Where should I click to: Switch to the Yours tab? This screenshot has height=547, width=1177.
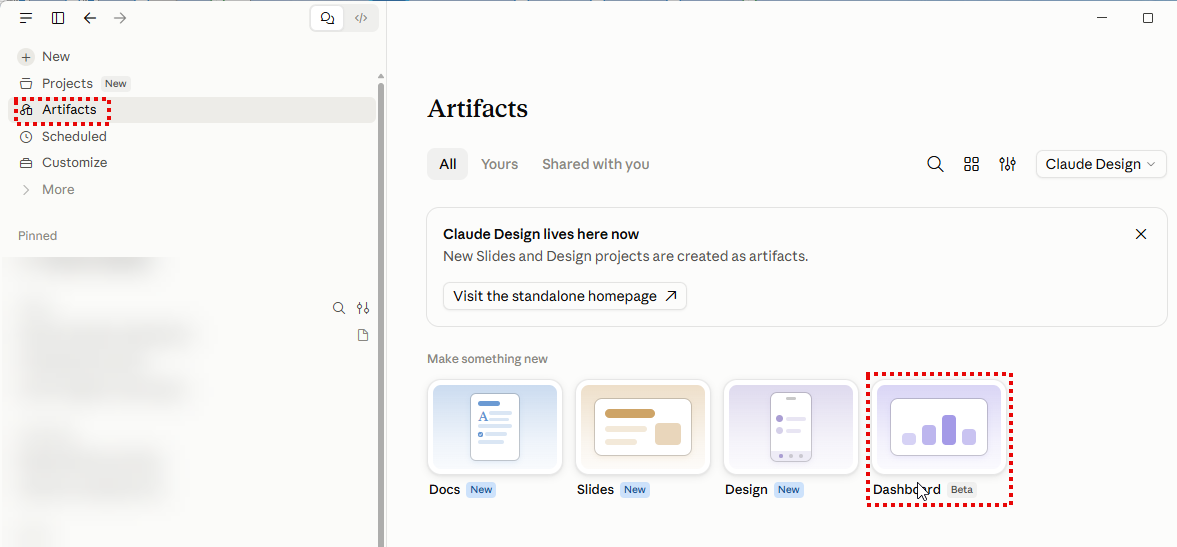[x=499, y=164]
